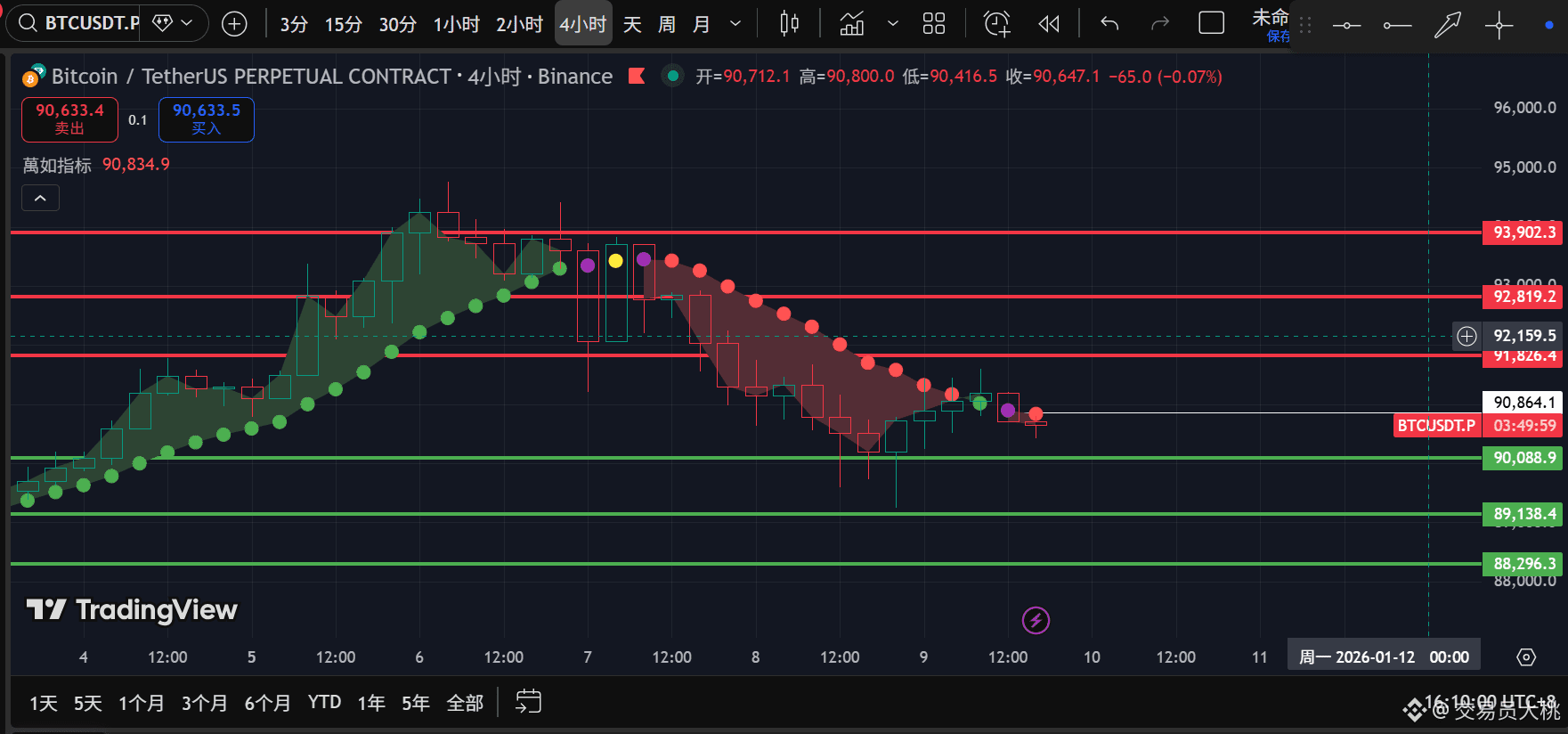1568x734 pixels.
Task: Expand the timeframe dropdown after 月
Action: [x=735, y=24]
